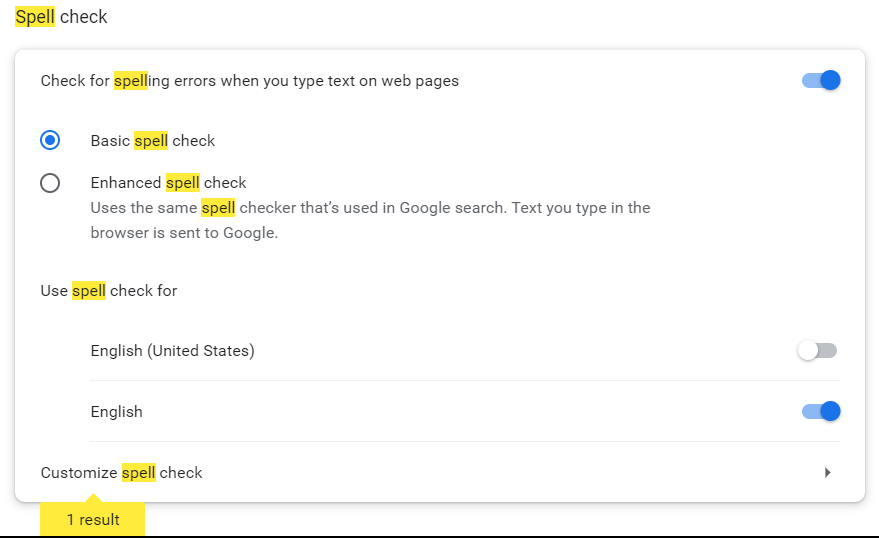Click the plain English language name text
Viewport: 879px width, 538px height.
[117, 412]
